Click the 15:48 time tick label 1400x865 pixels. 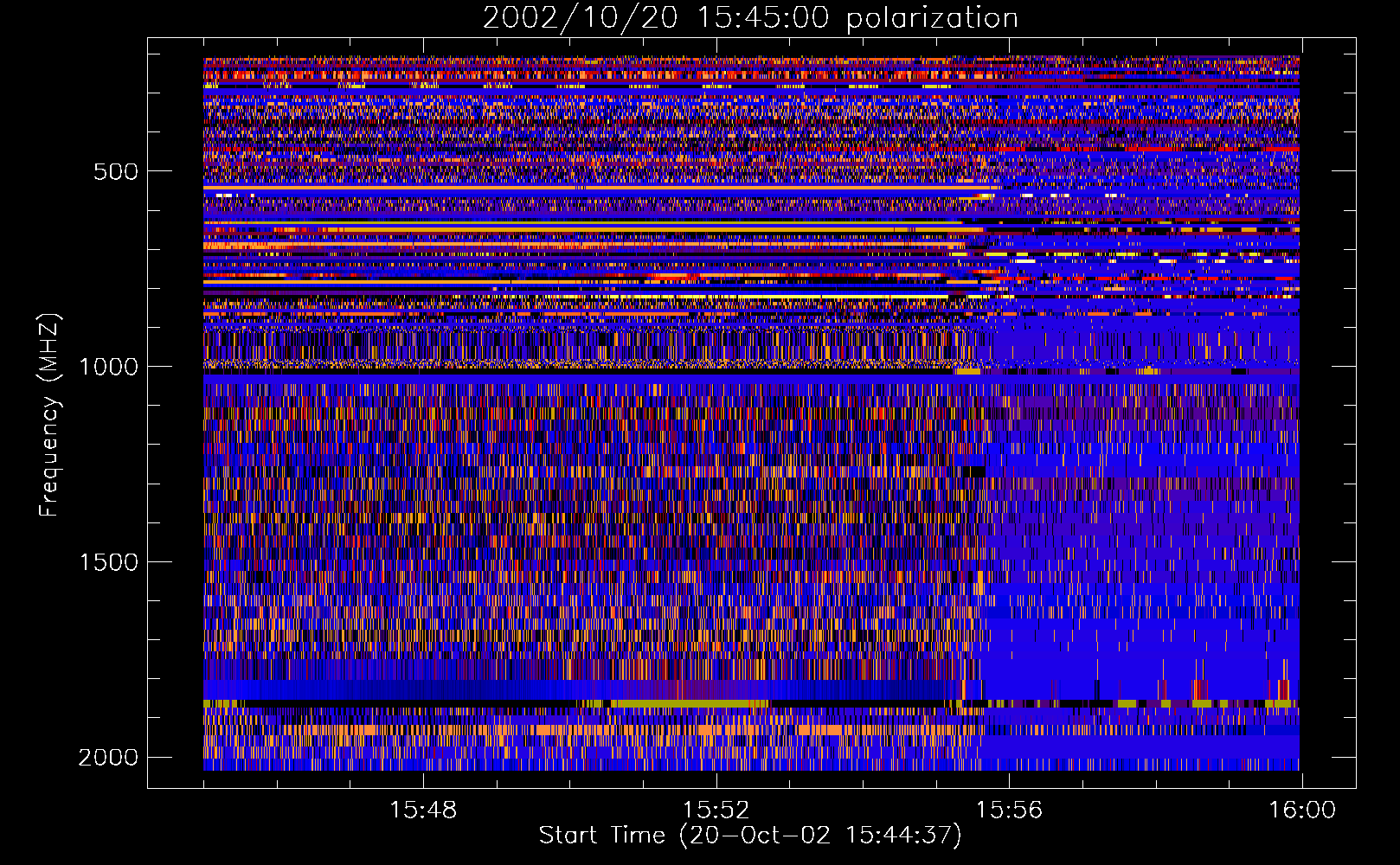(423, 811)
